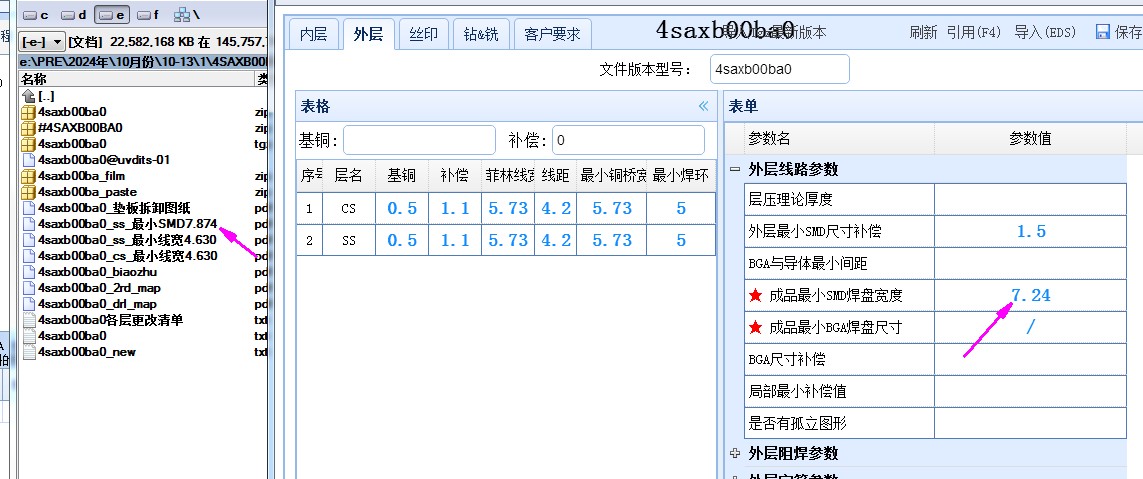Select drive f button
1143x479 pixels.
(x=148, y=15)
